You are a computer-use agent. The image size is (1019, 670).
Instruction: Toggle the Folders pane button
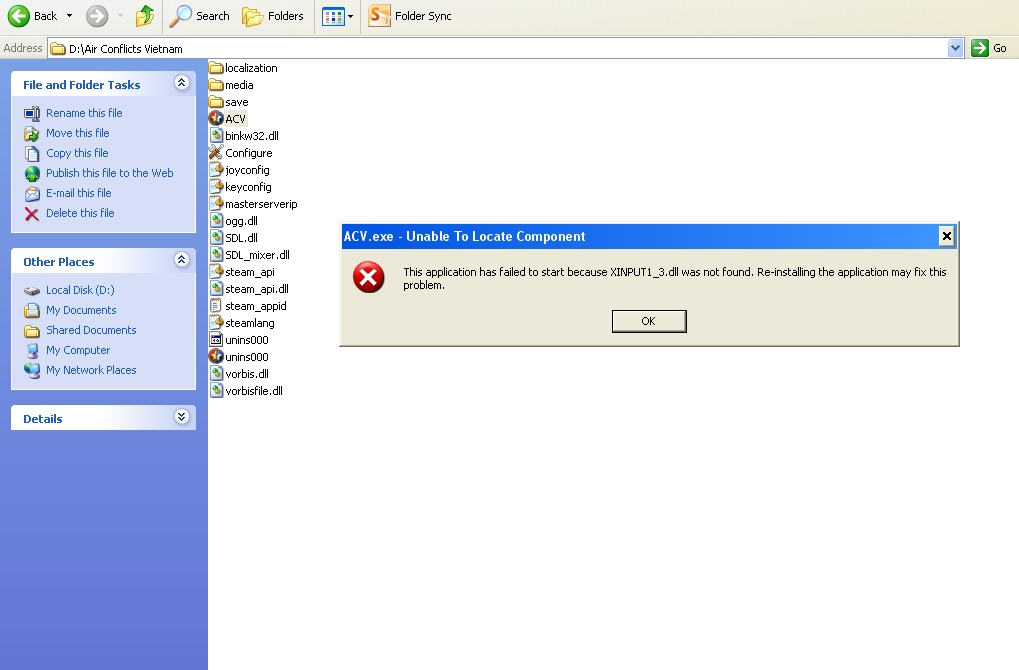click(x=273, y=16)
